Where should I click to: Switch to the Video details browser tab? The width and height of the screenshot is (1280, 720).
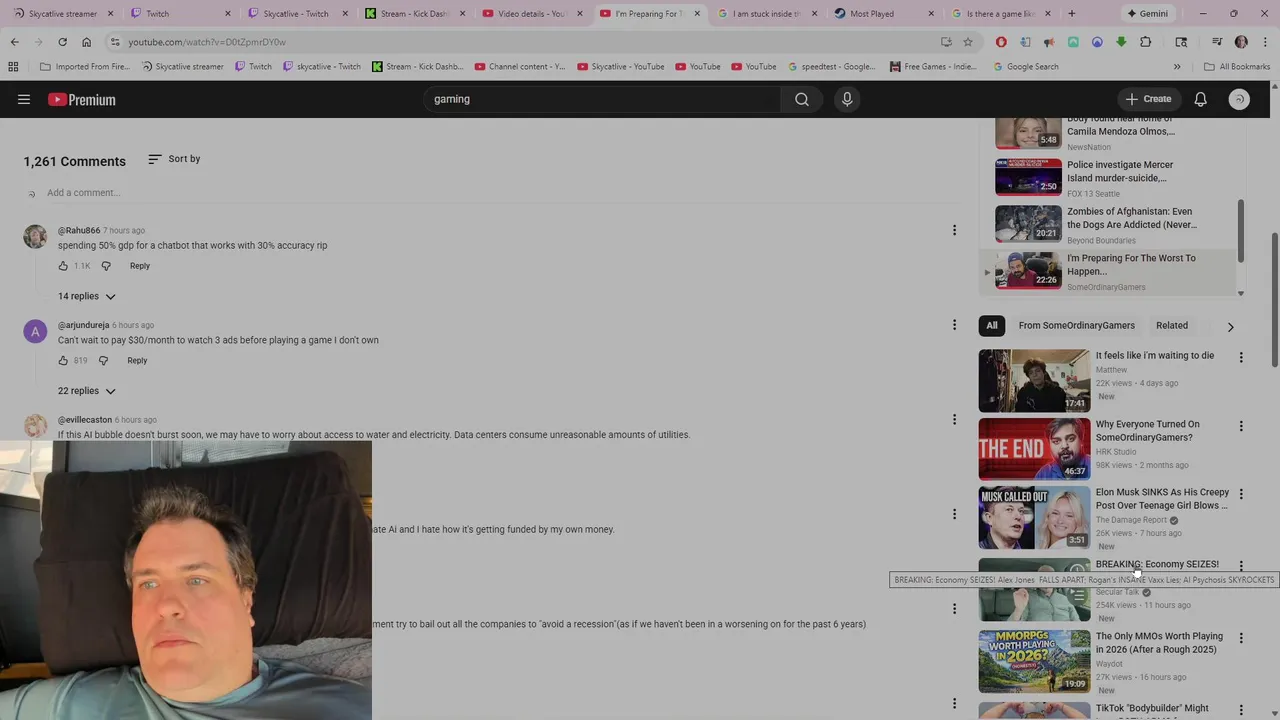[x=532, y=14]
